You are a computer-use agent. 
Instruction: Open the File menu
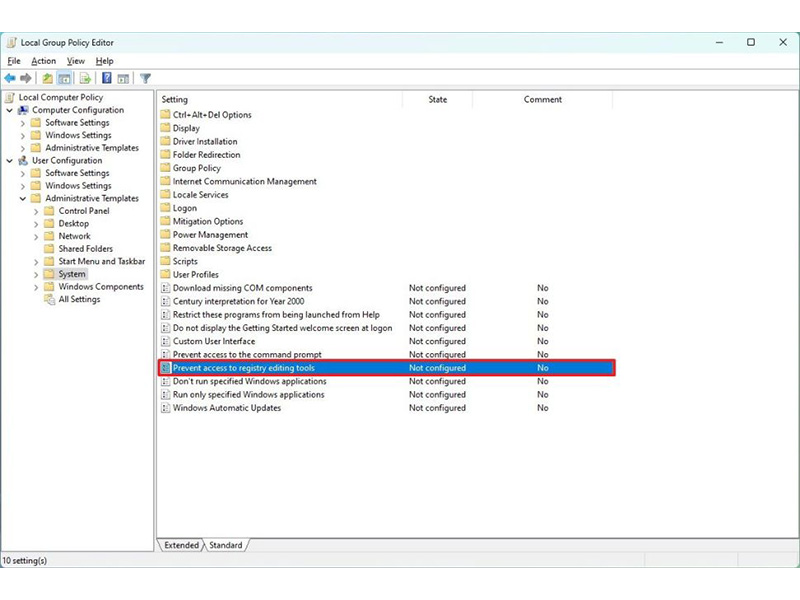[14, 61]
